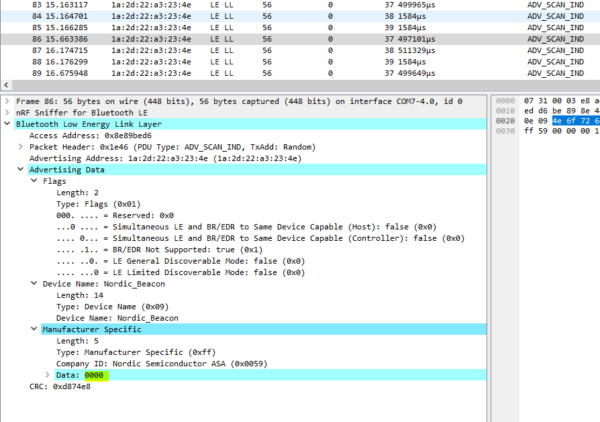Collapse the Flags subtree
Screen dimensions: 600x422
(x=34, y=181)
